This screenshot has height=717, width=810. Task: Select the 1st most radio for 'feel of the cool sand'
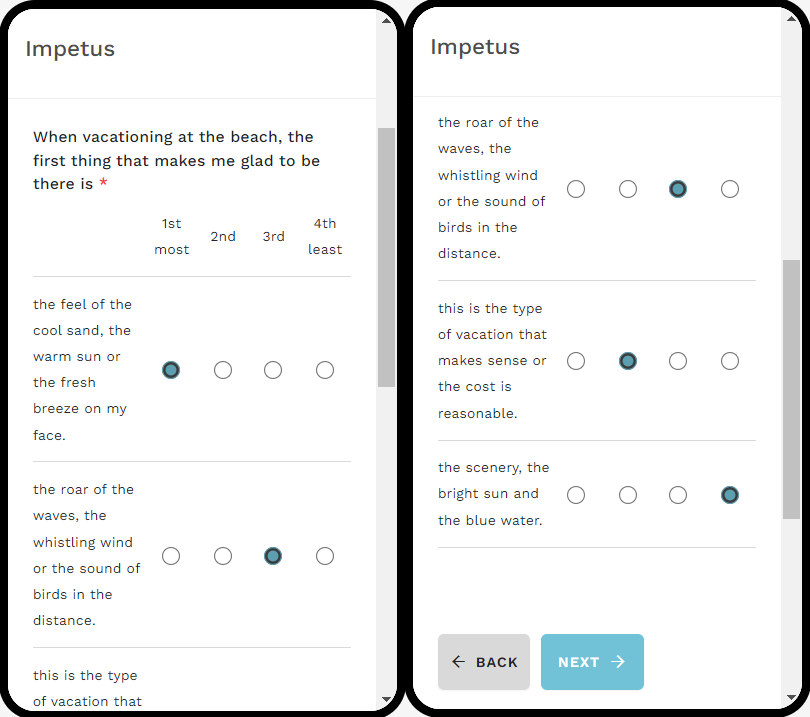[x=171, y=370]
